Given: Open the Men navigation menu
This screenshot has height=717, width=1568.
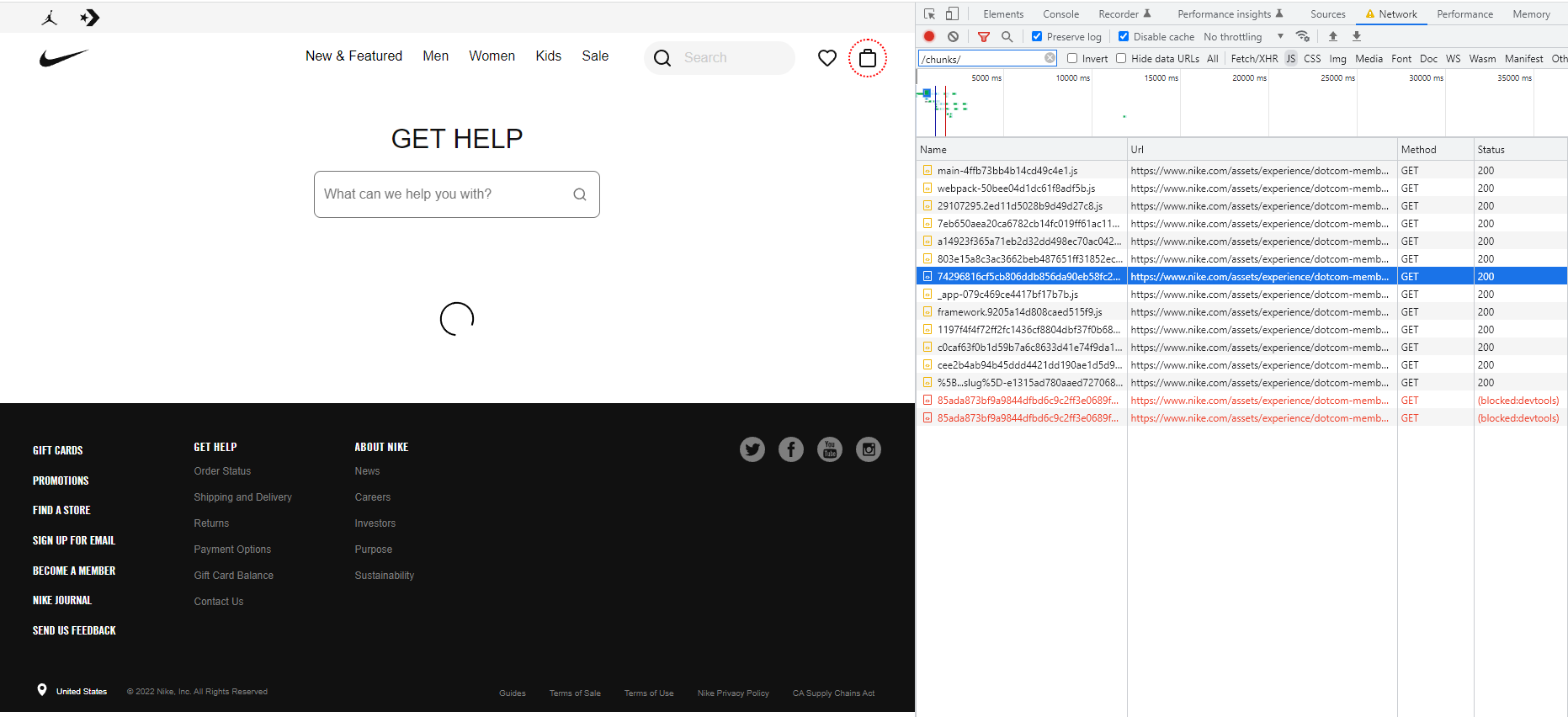Looking at the screenshot, I should (x=435, y=56).
